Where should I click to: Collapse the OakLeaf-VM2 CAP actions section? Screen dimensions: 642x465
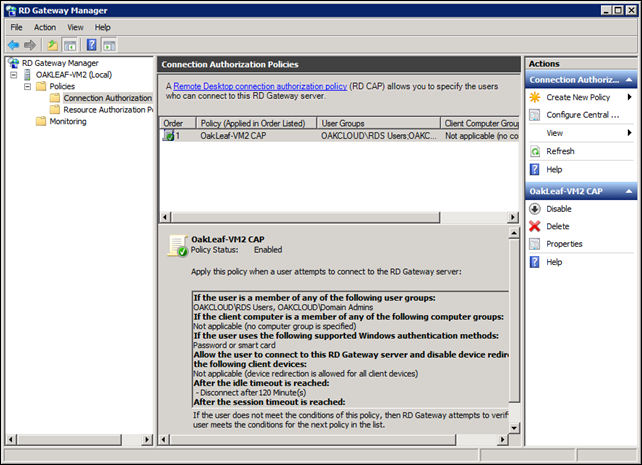coord(629,191)
